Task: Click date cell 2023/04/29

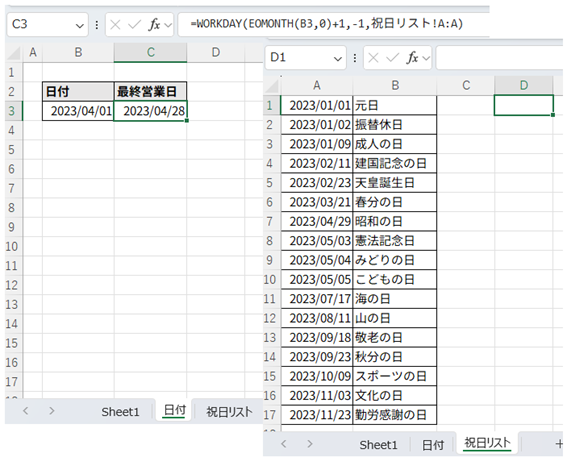Action: pos(317,221)
